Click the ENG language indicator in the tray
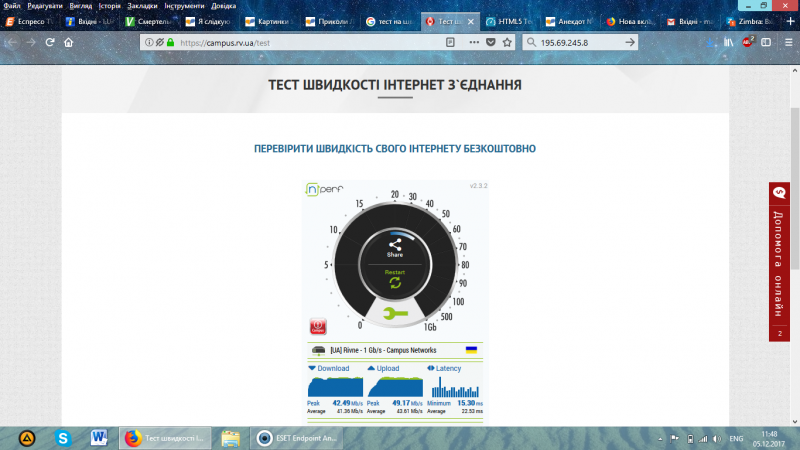Screen dimensions: 800x450 (x=735, y=439)
